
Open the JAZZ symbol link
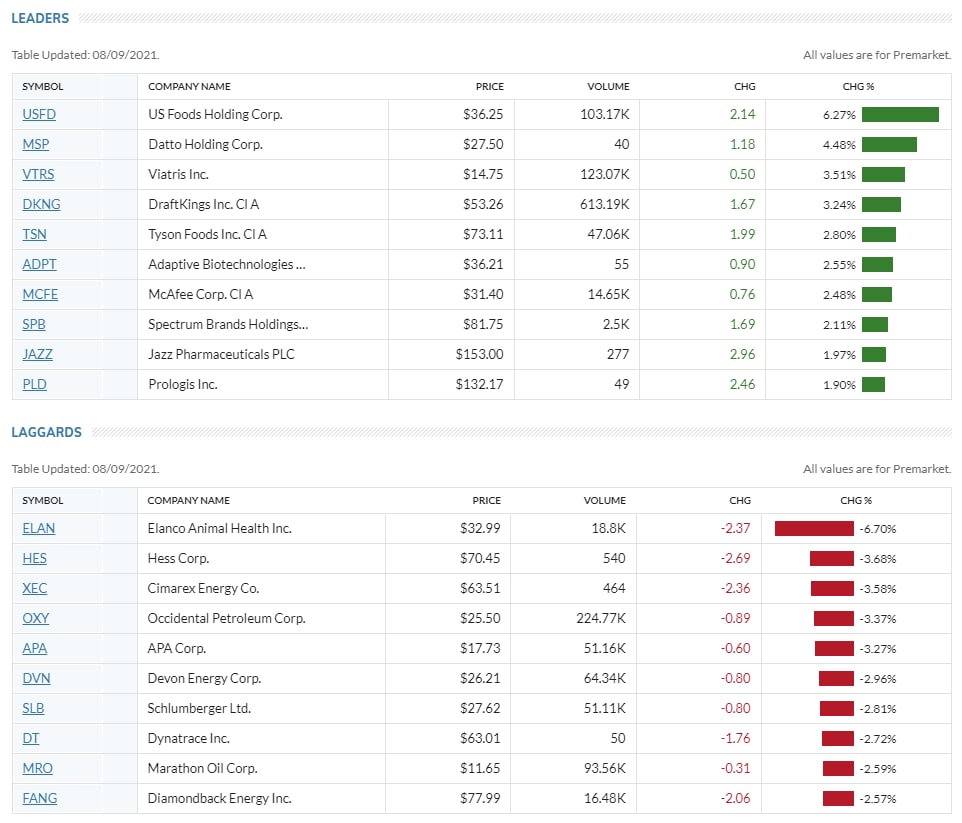(37, 355)
